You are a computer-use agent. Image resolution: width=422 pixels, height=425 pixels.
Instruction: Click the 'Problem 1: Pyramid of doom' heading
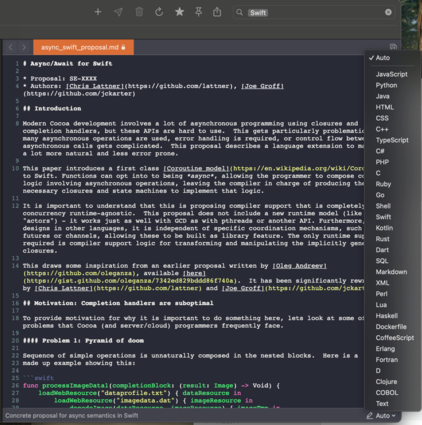tap(83, 341)
